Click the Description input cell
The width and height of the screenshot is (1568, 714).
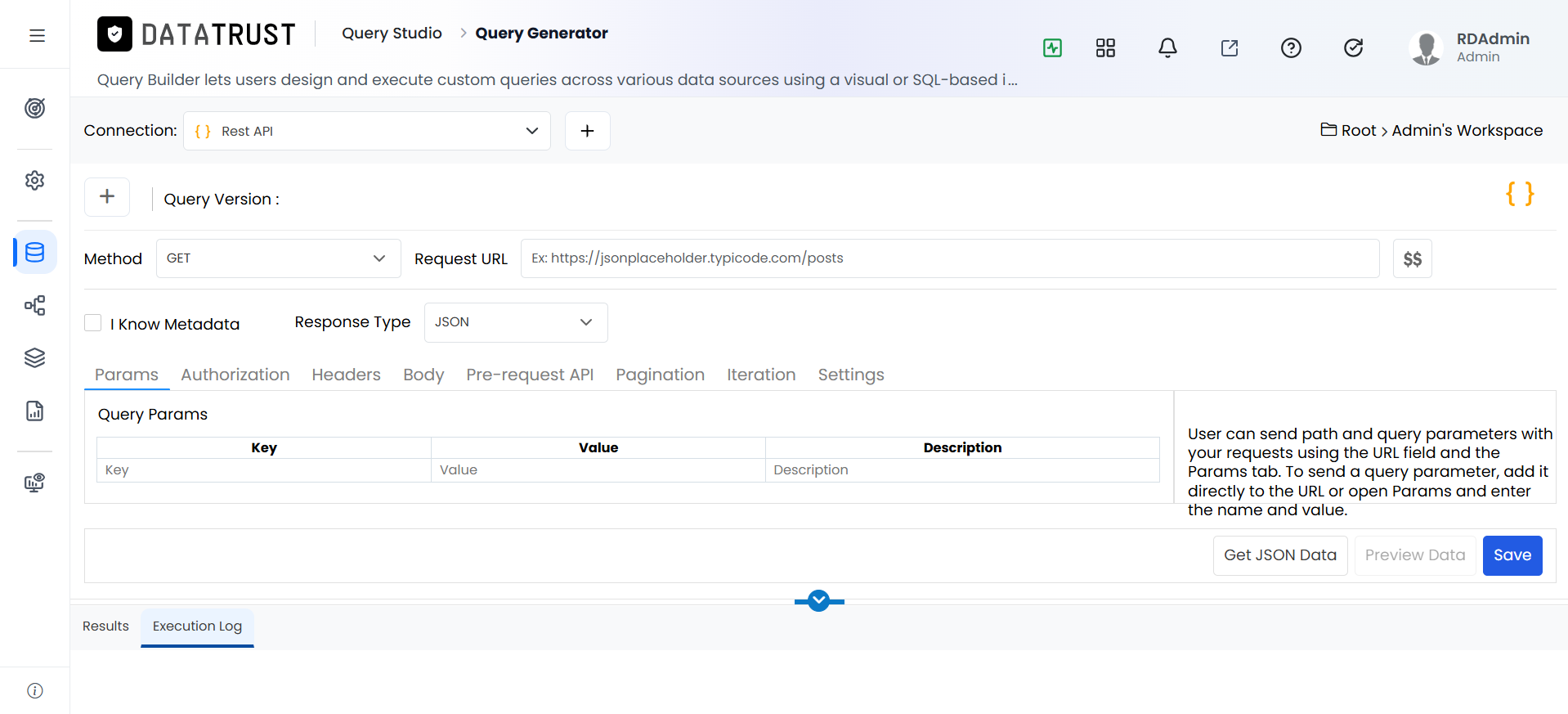point(962,470)
